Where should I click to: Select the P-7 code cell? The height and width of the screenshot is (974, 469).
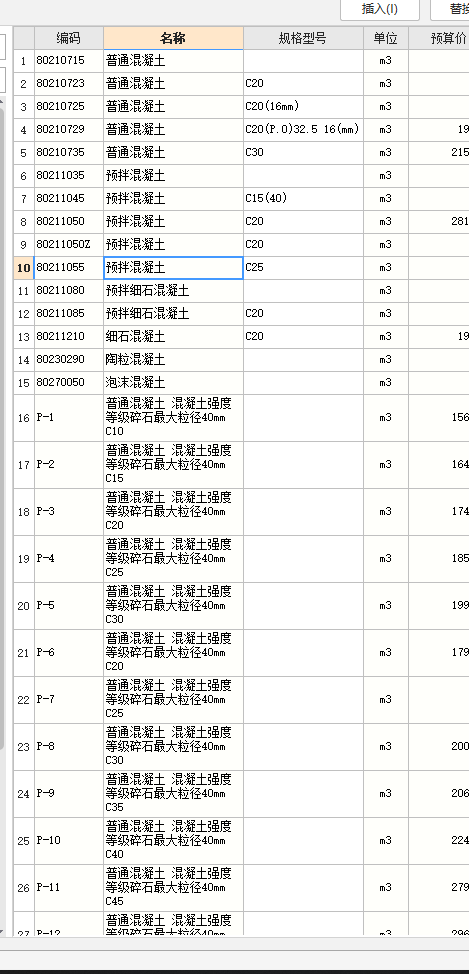(x=68, y=699)
